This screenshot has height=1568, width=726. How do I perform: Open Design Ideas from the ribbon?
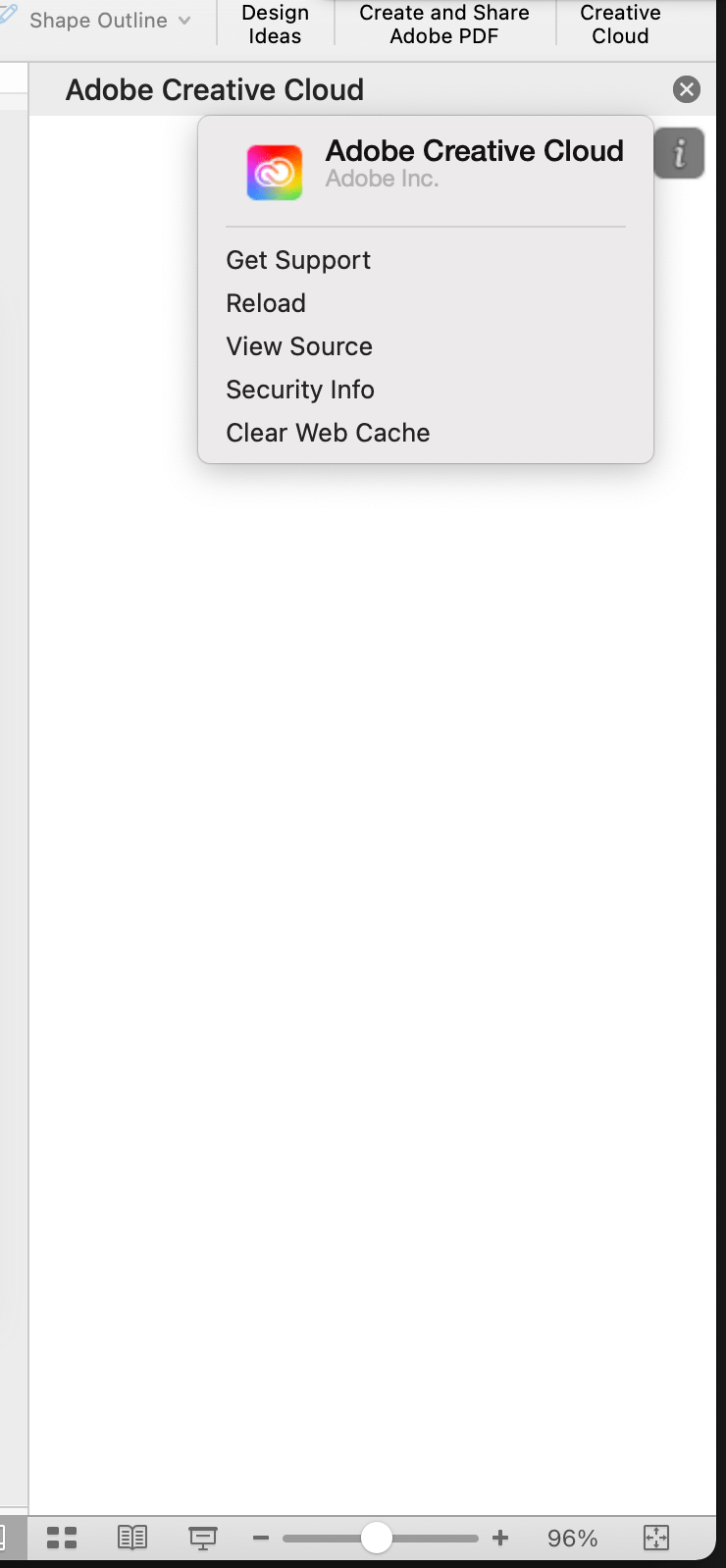(x=275, y=25)
